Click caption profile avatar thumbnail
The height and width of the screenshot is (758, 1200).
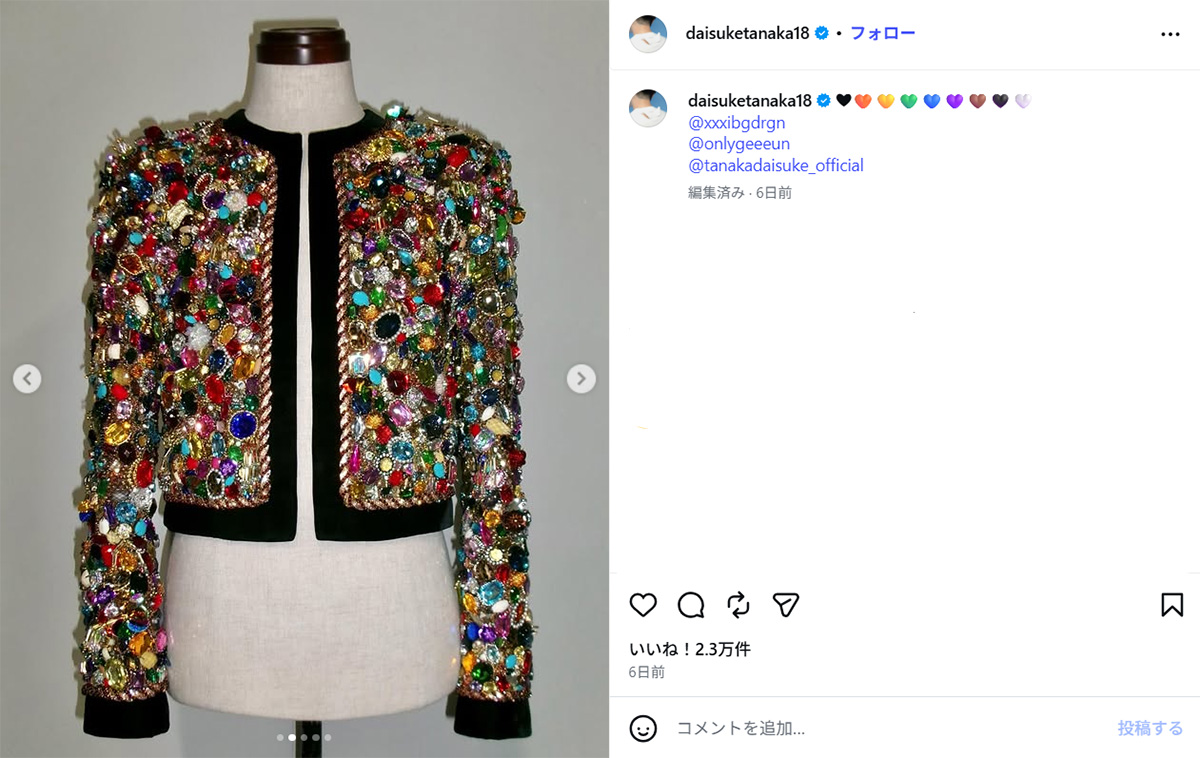648,108
